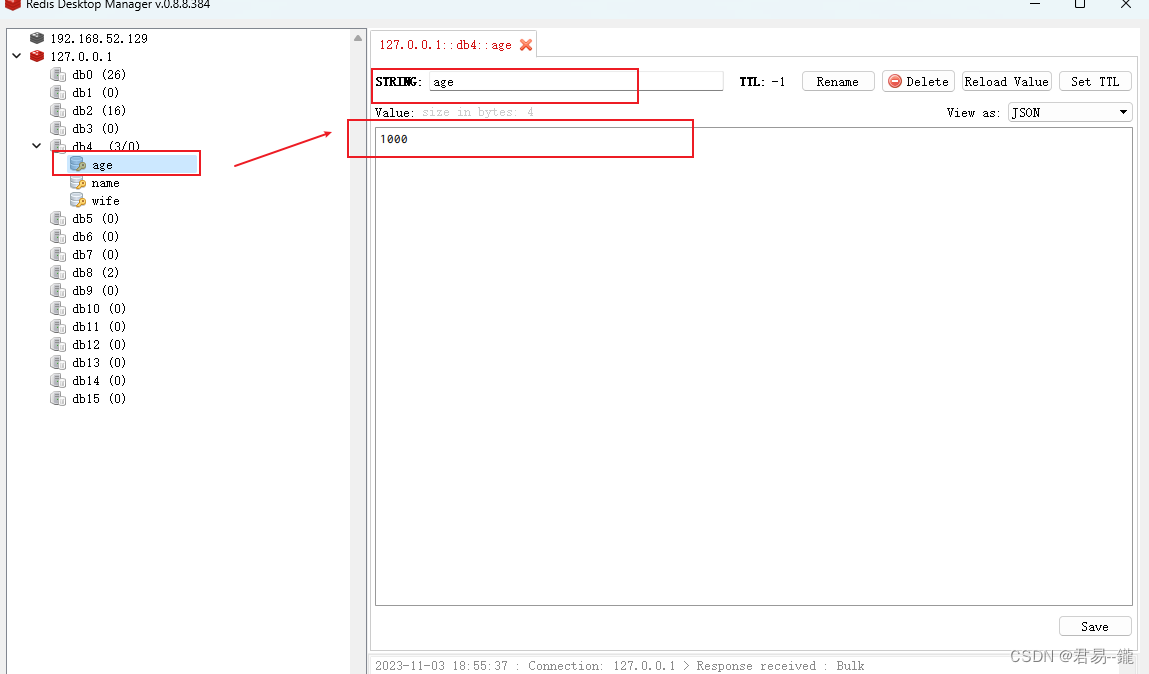Select the db2 (16) database
The image size is (1149, 674).
click(99, 111)
